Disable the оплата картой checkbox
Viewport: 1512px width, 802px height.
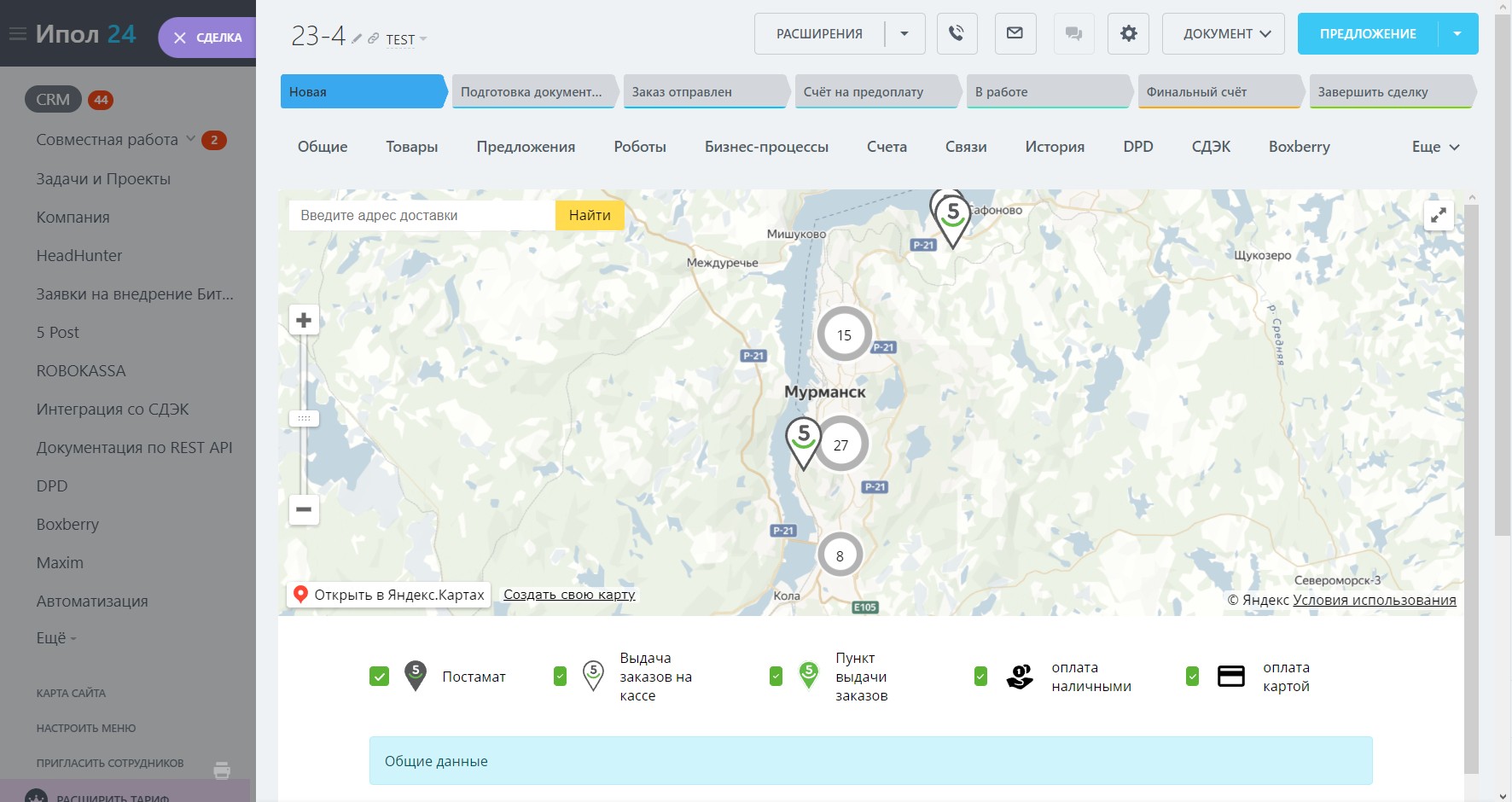point(1192,677)
